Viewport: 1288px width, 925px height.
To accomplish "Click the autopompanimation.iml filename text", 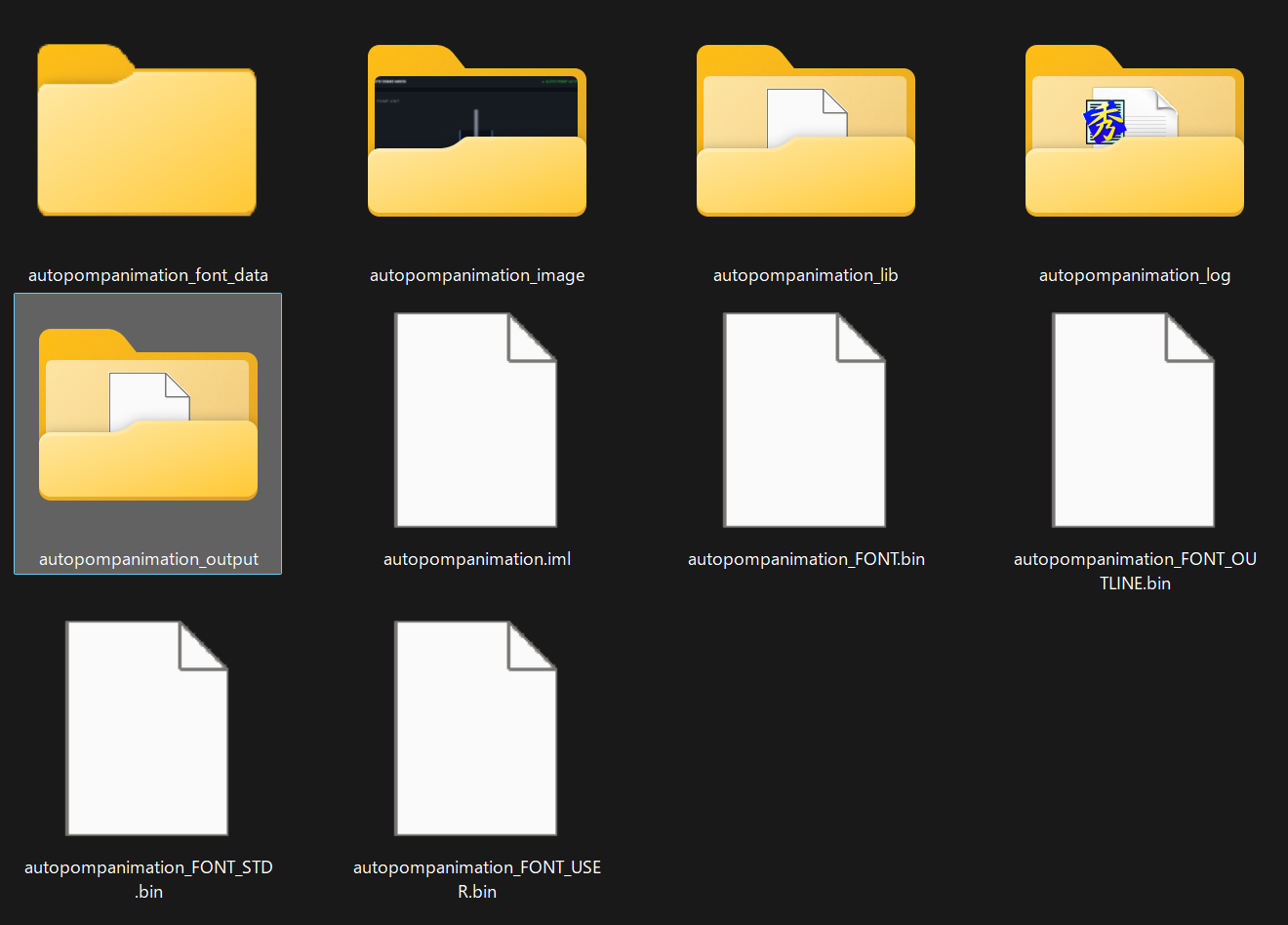I will pos(477,559).
